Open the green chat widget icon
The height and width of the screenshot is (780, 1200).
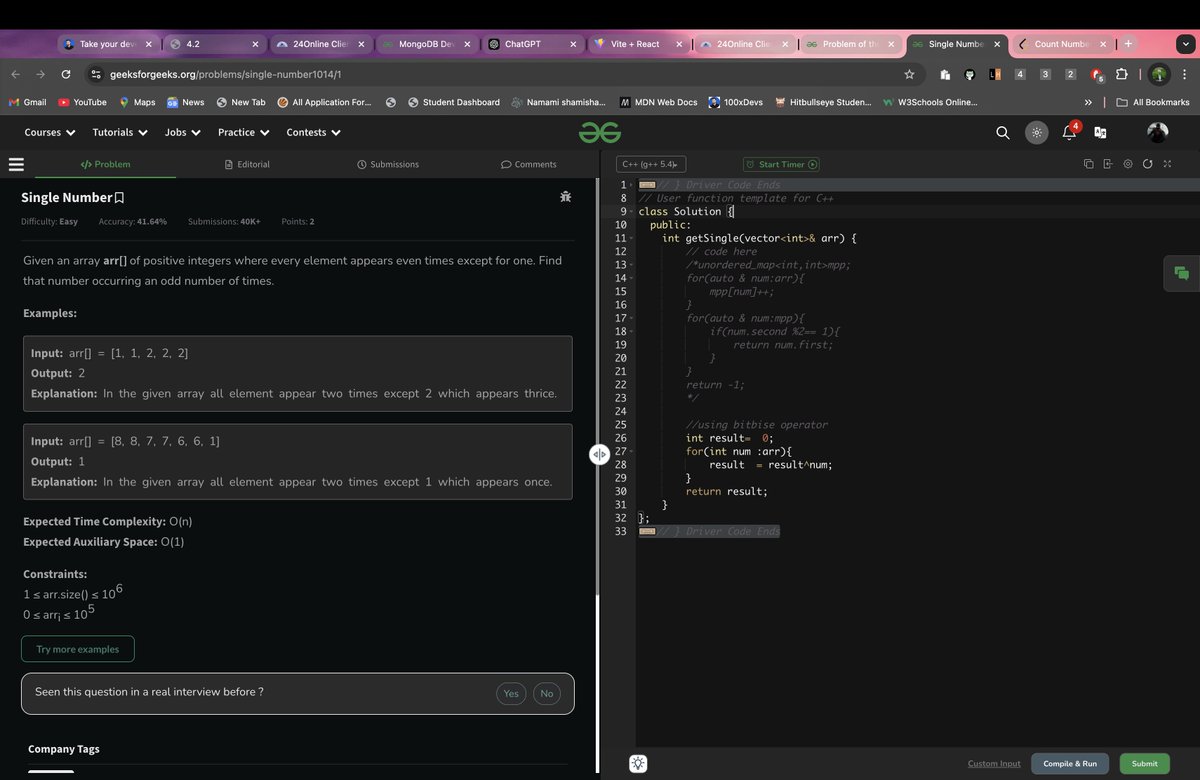pyautogui.click(x=1181, y=273)
